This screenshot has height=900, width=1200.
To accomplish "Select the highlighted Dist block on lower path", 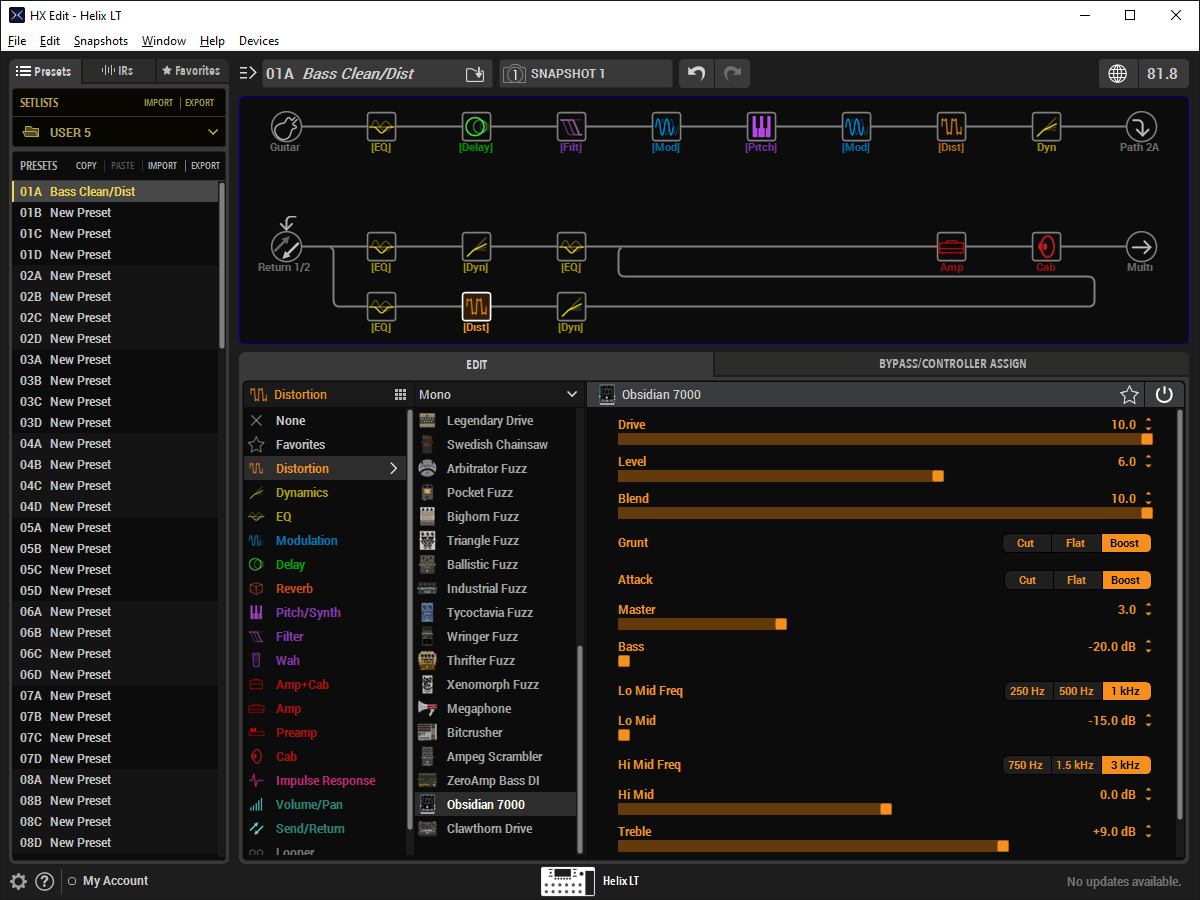I will coord(476,306).
